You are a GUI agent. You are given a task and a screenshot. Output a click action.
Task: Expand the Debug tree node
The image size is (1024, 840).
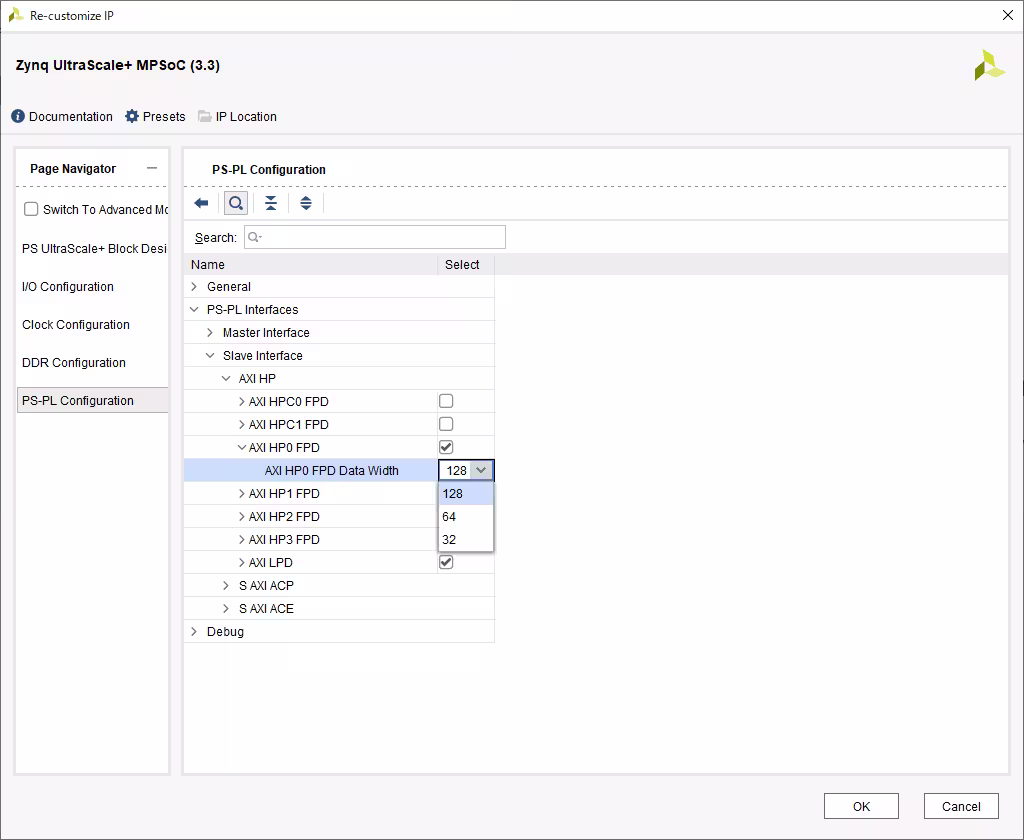pos(194,632)
